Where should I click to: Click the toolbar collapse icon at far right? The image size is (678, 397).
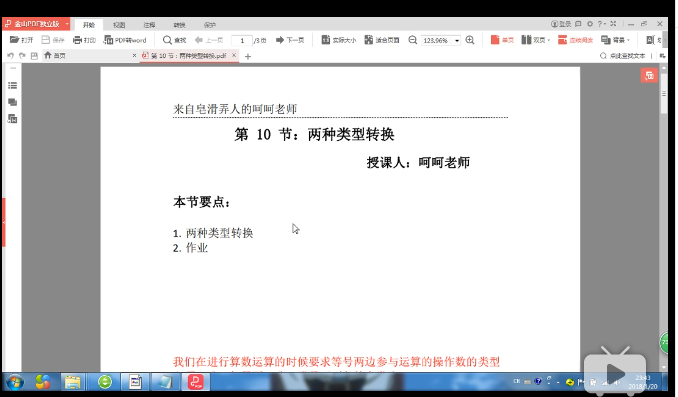point(662,56)
